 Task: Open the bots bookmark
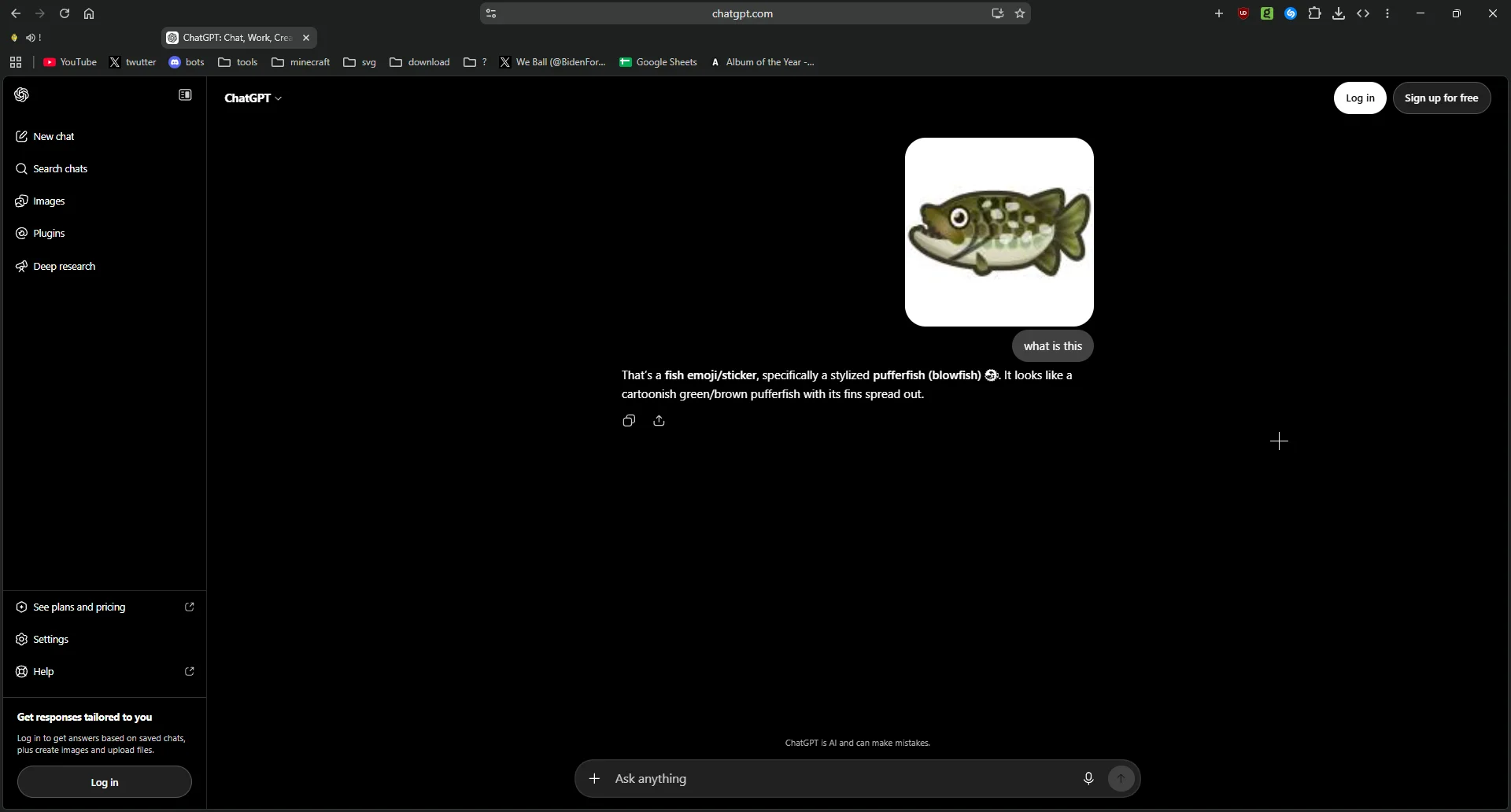[187, 62]
